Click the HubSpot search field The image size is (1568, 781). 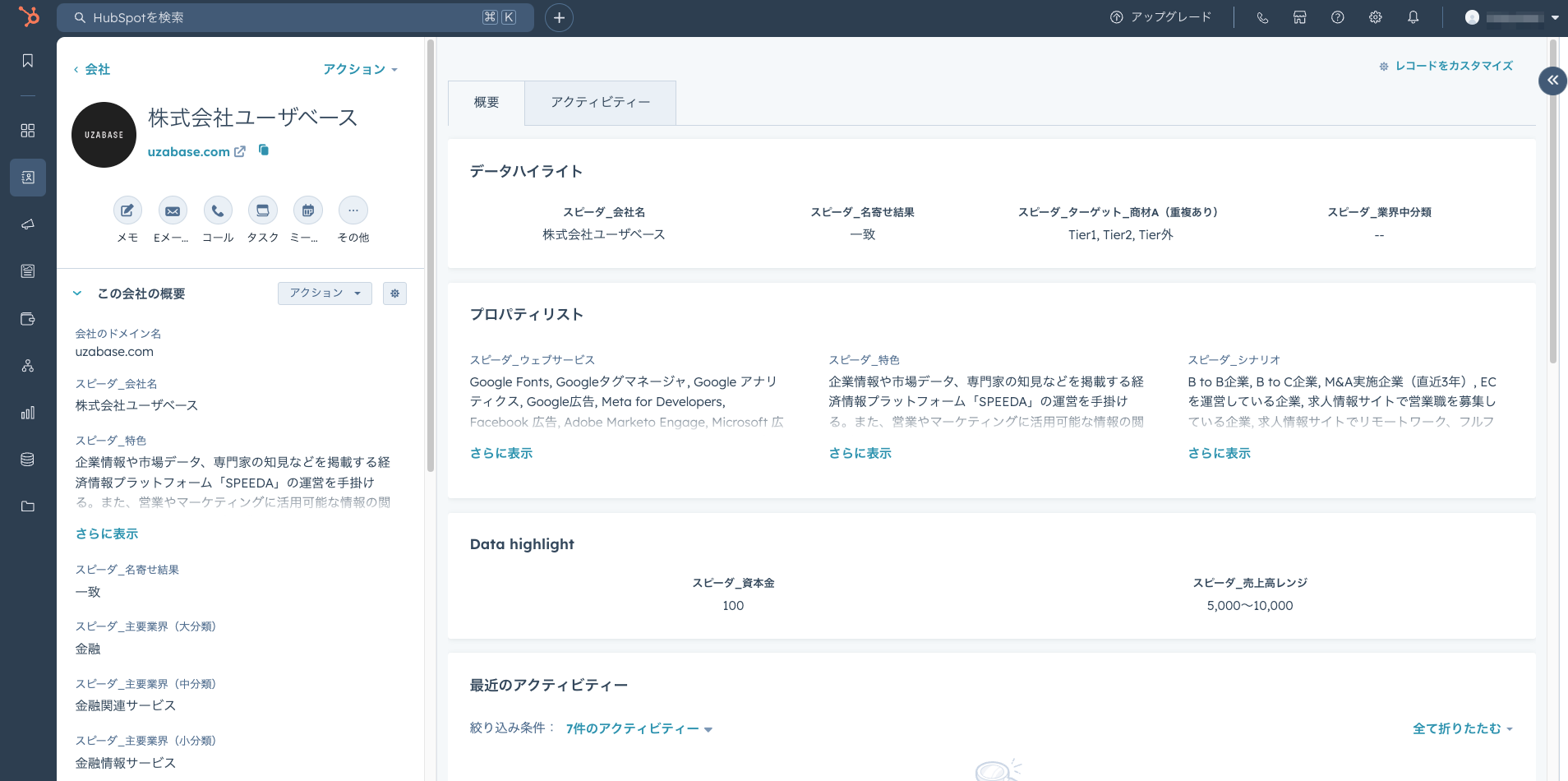[279, 17]
